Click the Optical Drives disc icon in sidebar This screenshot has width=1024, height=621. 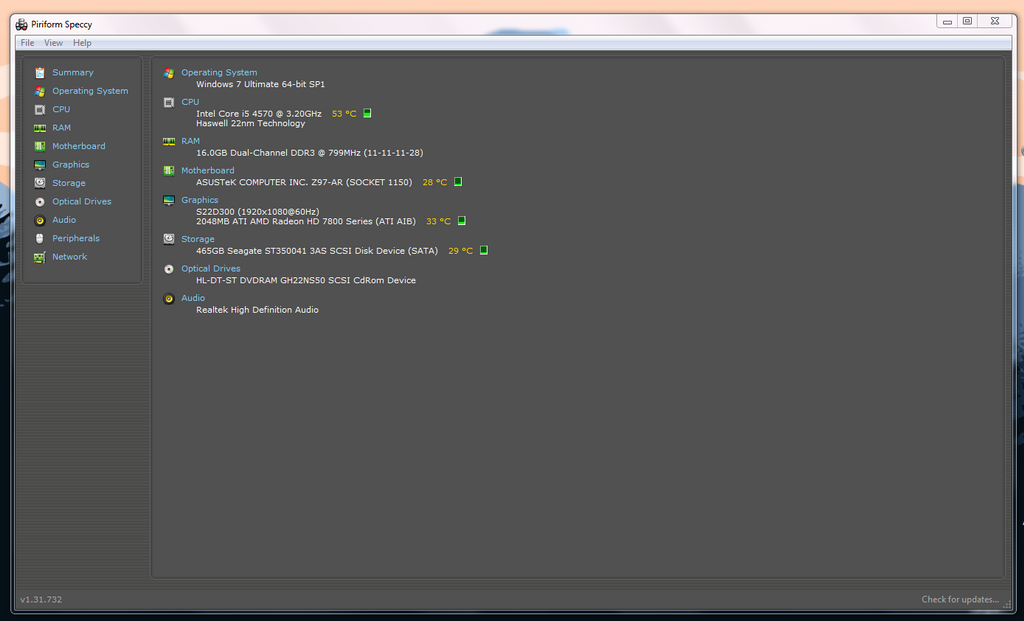[40, 202]
